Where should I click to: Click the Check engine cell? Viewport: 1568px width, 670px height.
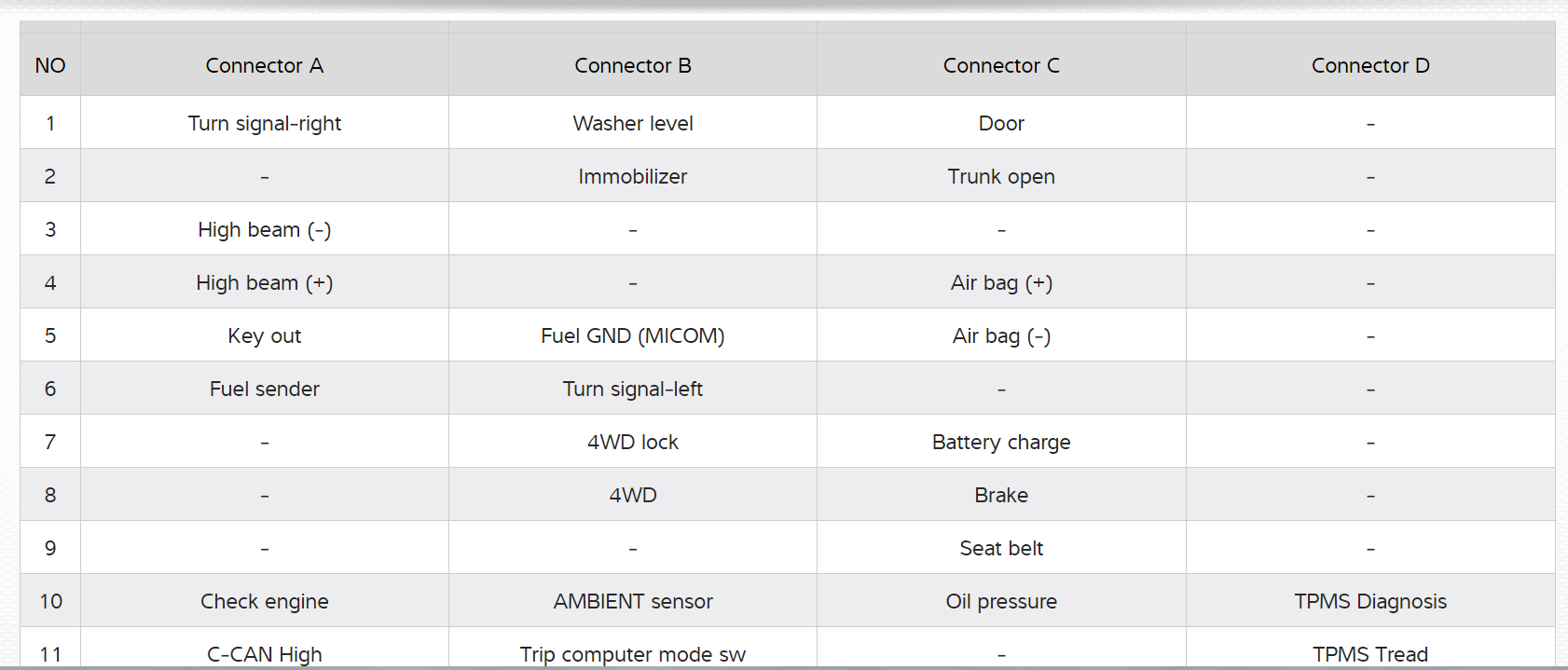click(264, 601)
